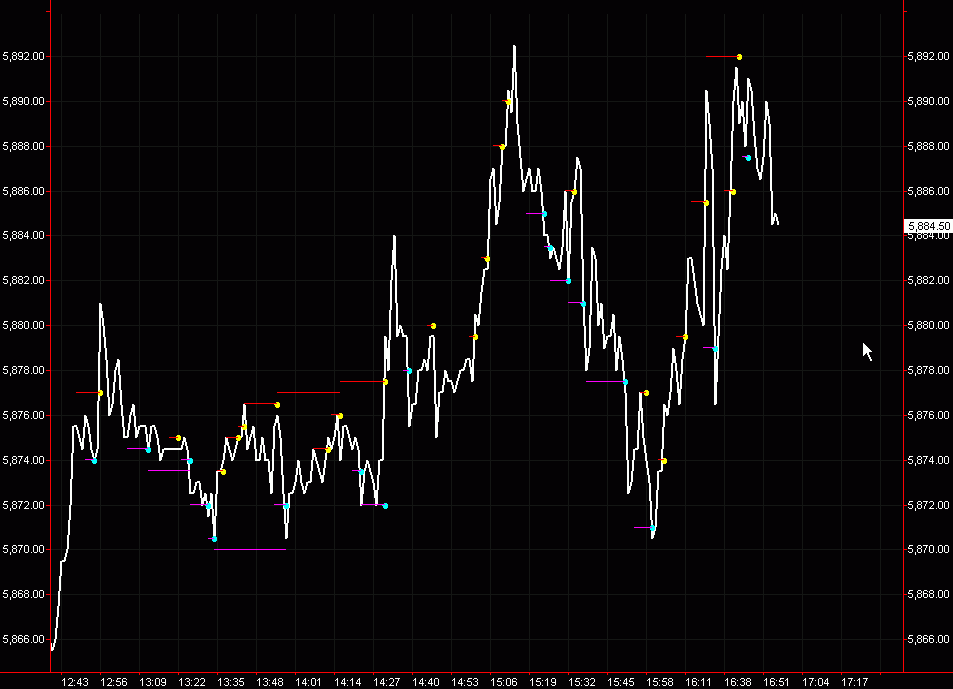
Task: Click 5,882.00 on the right price axis
Action: coord(928,281)
